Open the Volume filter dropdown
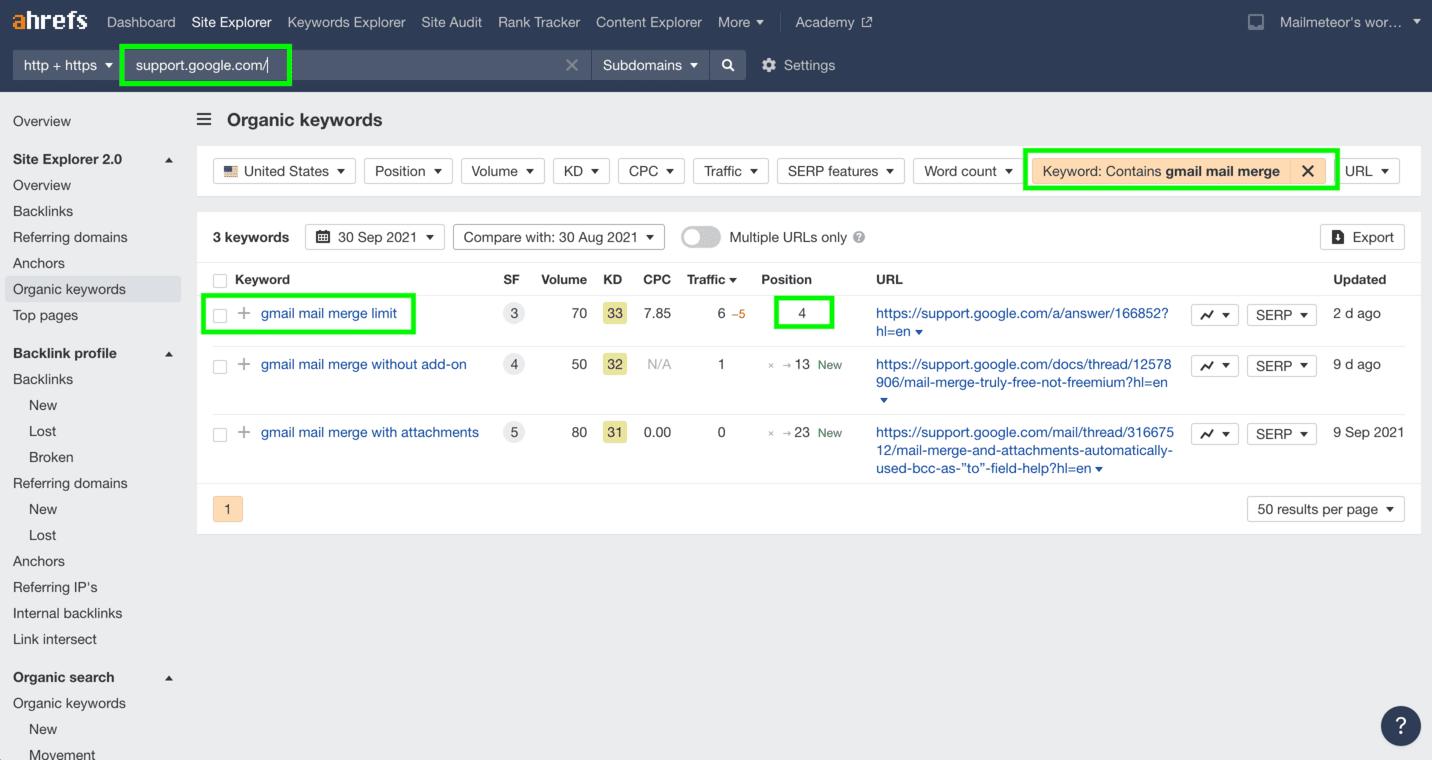This screenshot has height=760, width=1432. [502, 171]
